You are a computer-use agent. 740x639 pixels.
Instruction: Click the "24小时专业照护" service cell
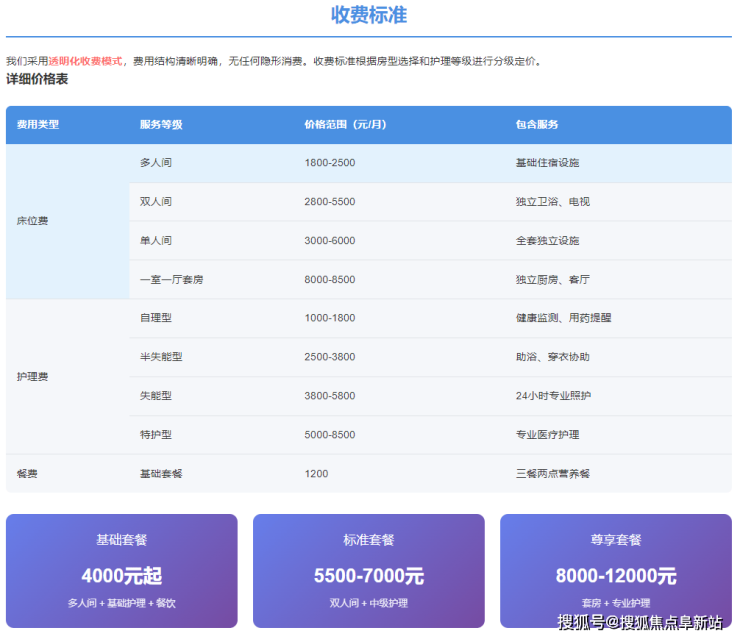[553, 396]
